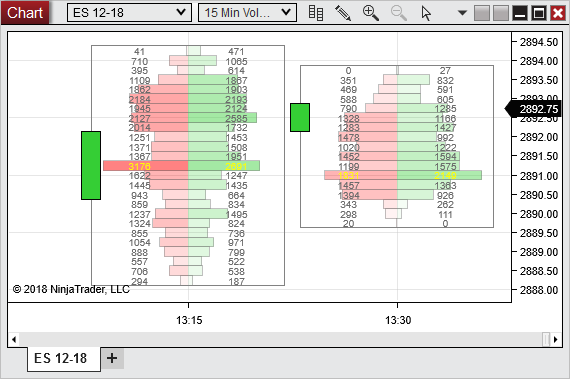
Task: Click the 2894.50 price axis label
Action: click(x=539, y=42)
